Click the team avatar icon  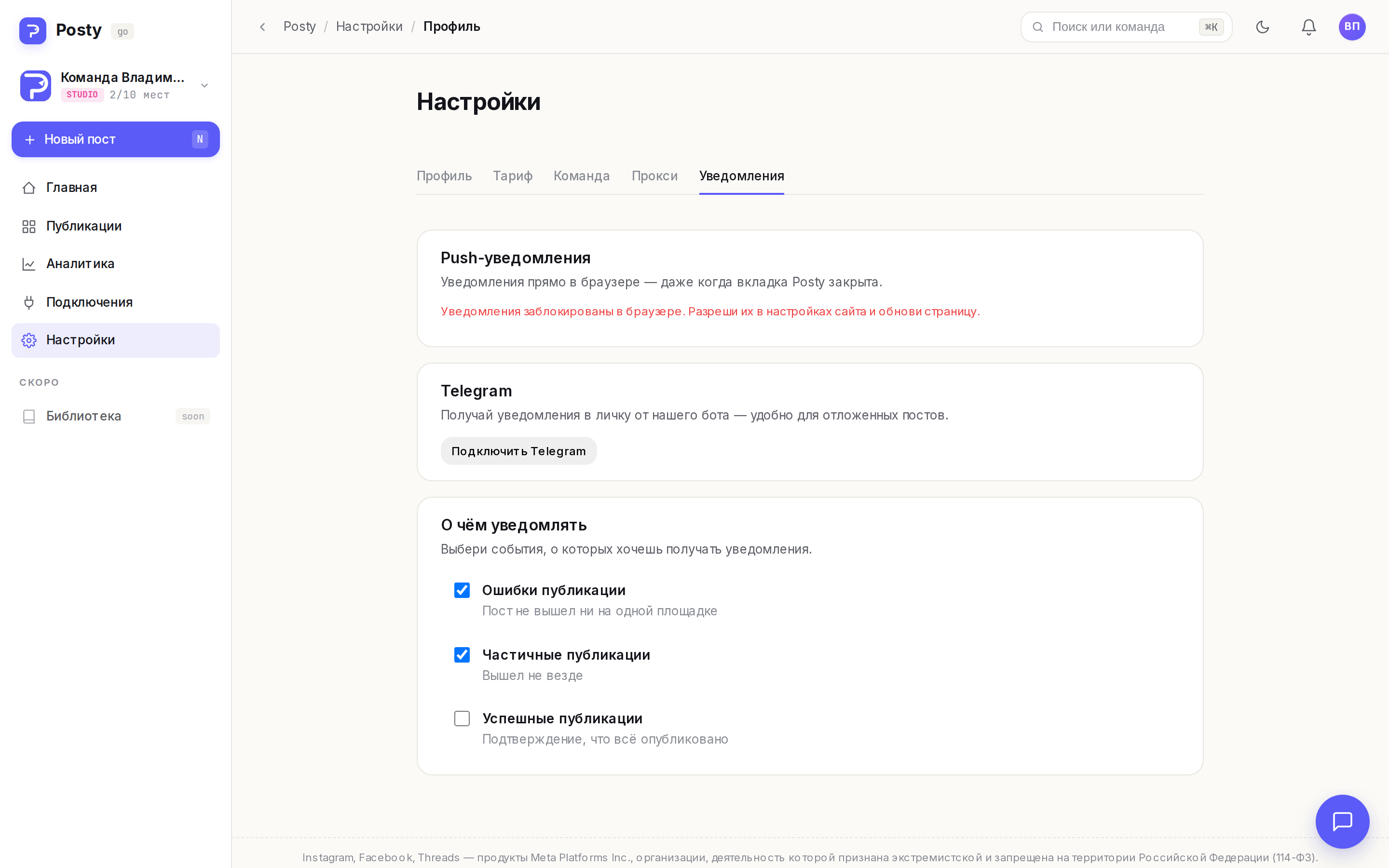tap(36, 85)
